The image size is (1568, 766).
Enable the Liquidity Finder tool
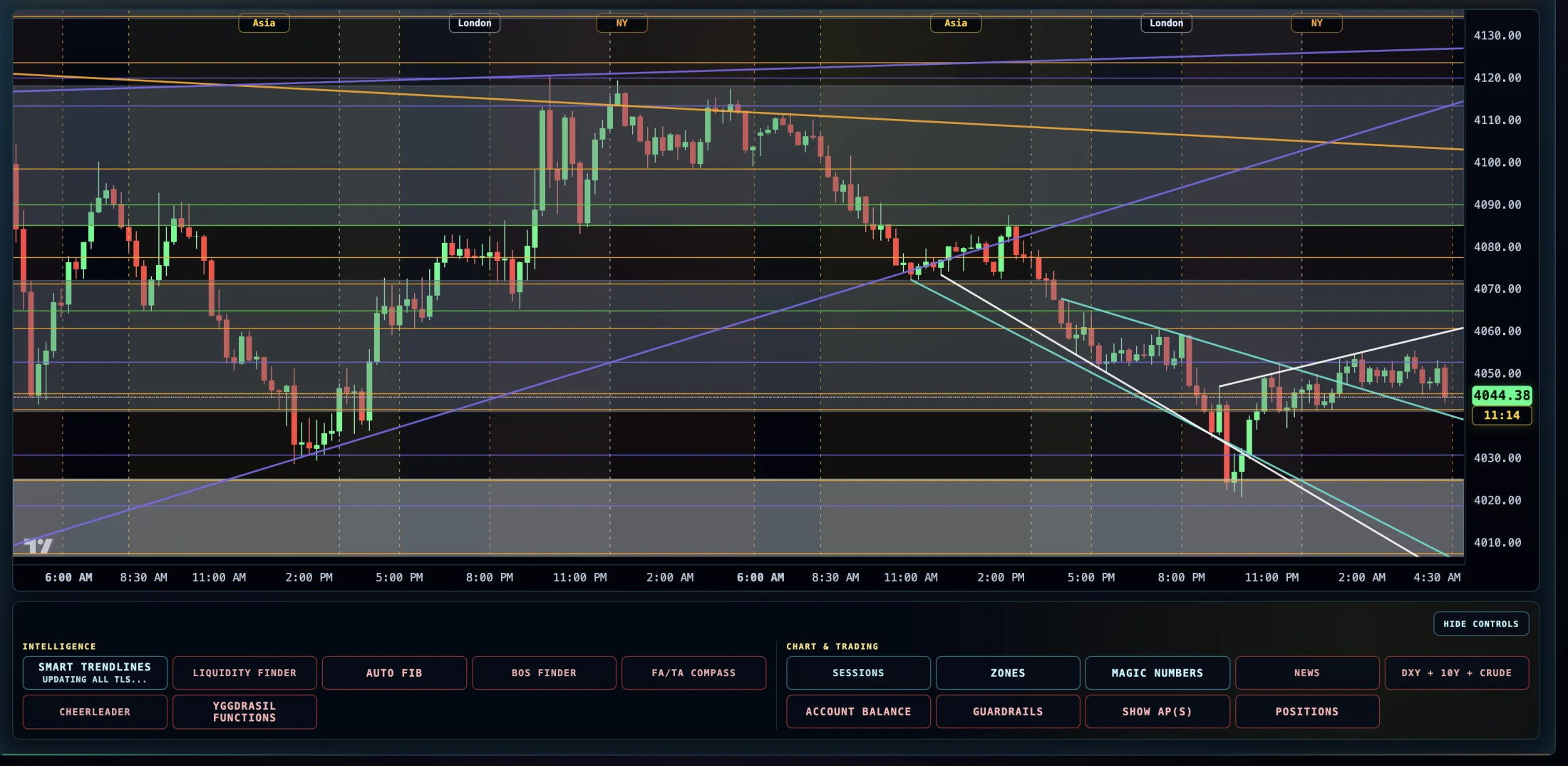coord(244,673)
